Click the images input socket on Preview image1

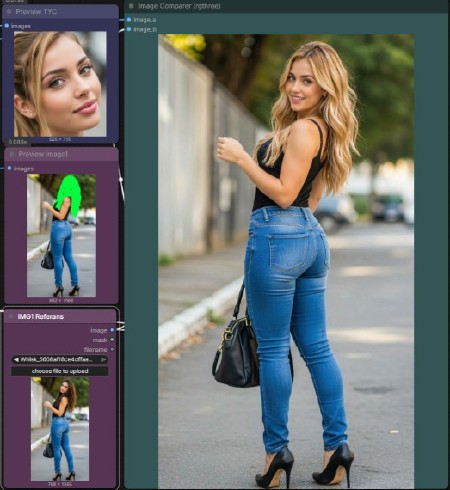pos(9,168)
